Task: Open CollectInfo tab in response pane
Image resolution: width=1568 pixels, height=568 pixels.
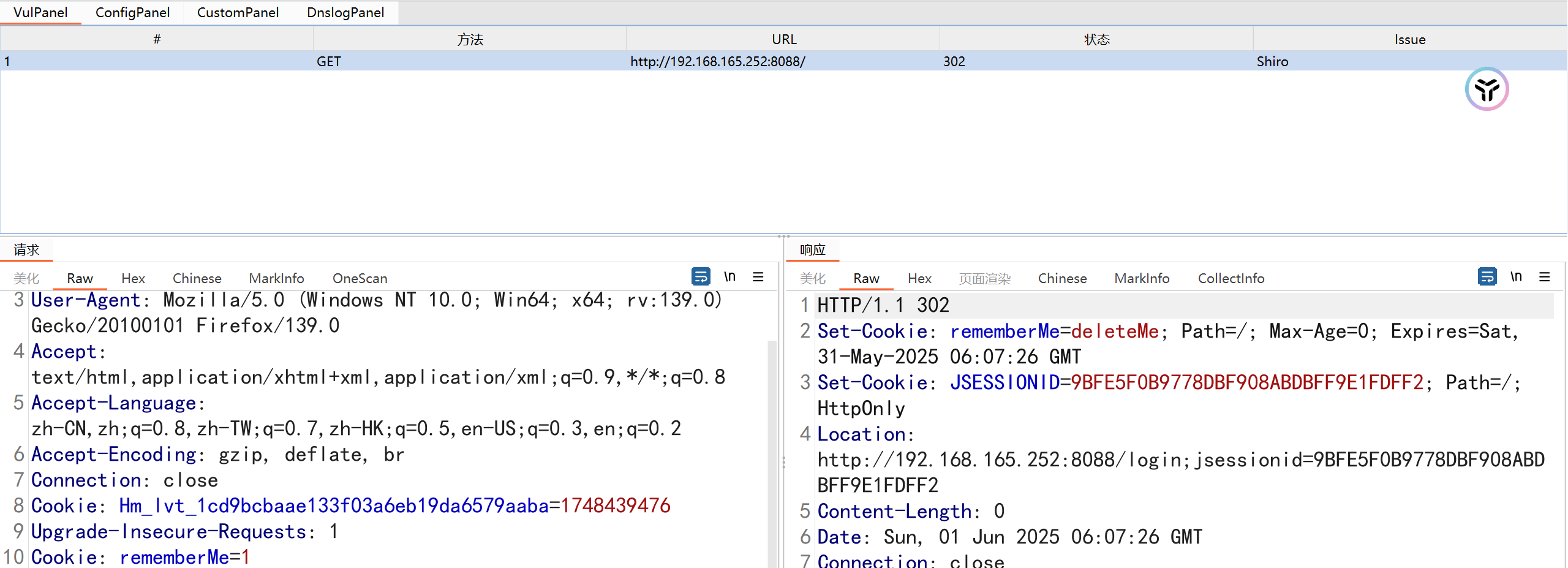Action: 1231,278
